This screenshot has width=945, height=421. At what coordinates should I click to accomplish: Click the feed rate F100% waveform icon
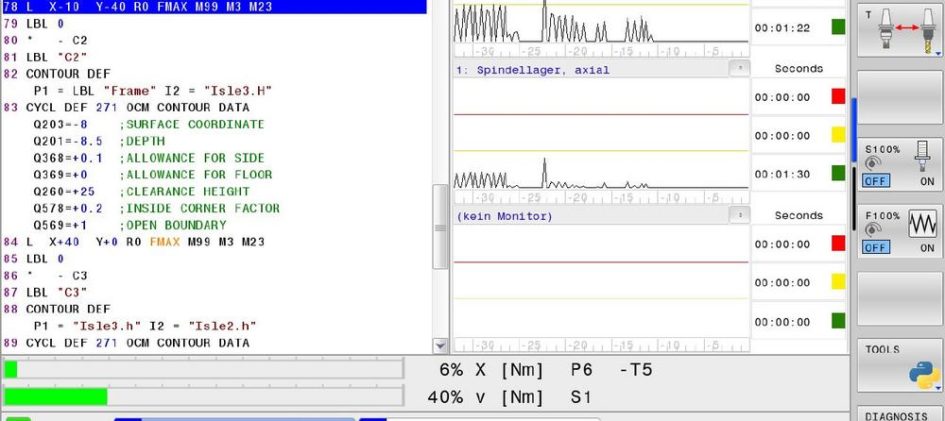coord(922,224)
